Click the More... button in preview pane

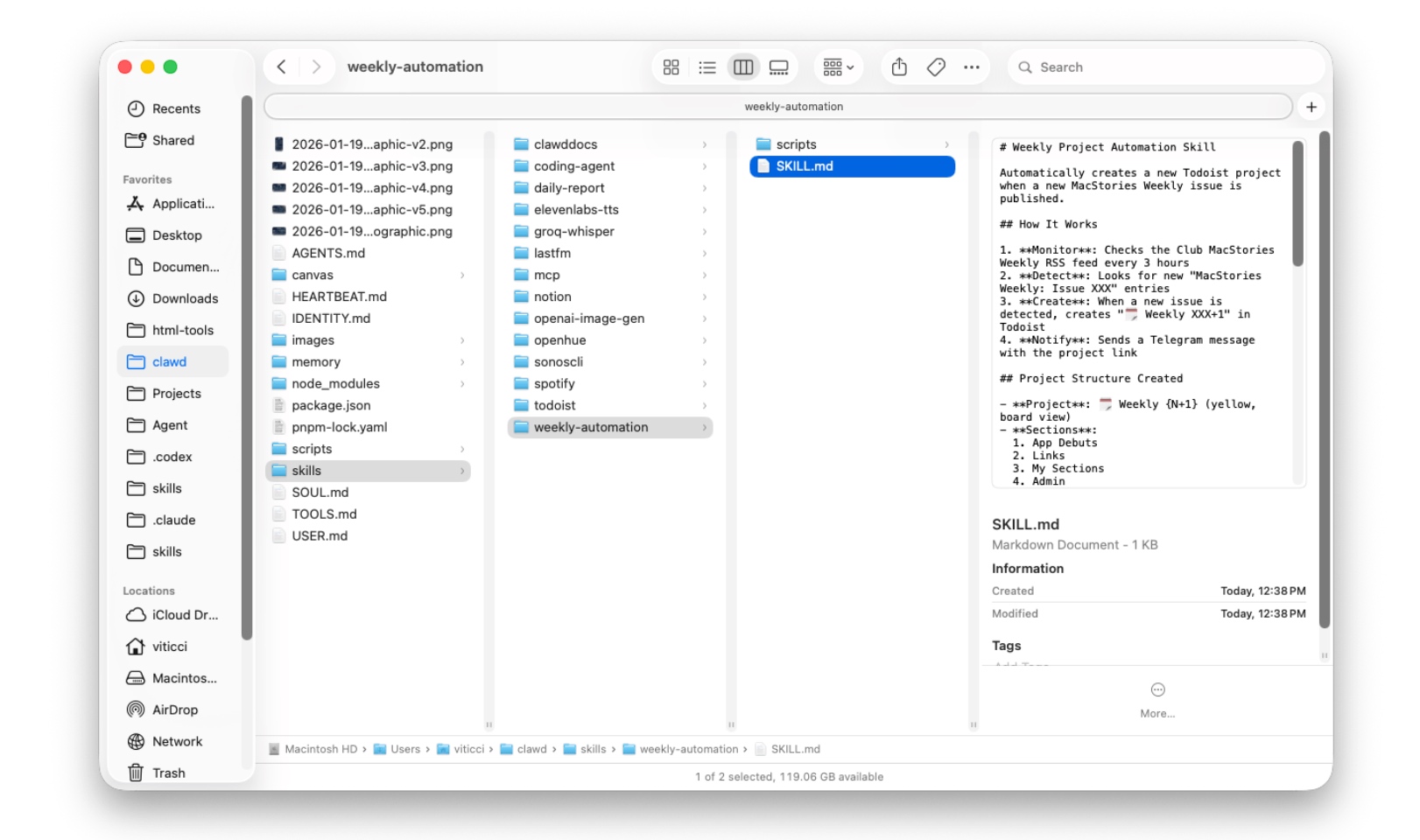pos(1157,700)
